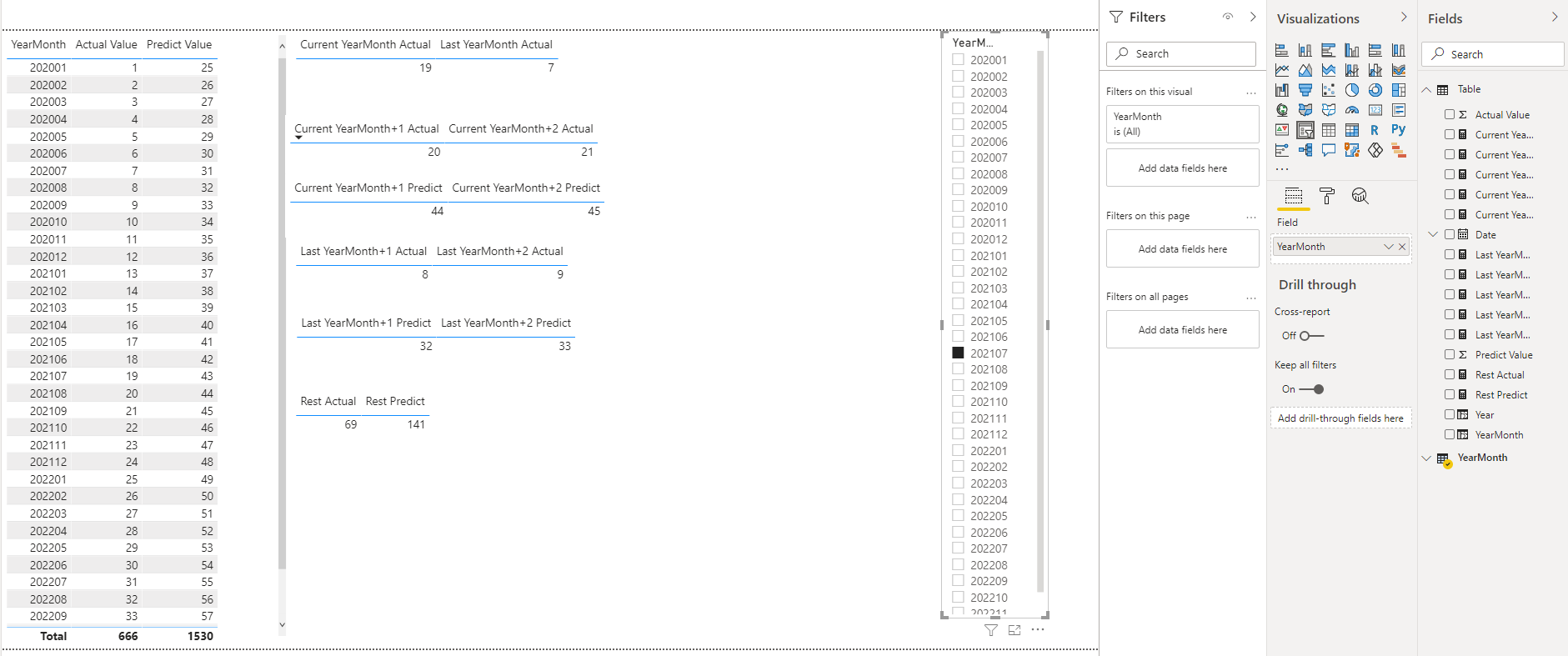1568x656 pixels.
Task: Open the Format paint roller tab
Action: tap(1327, 197)
